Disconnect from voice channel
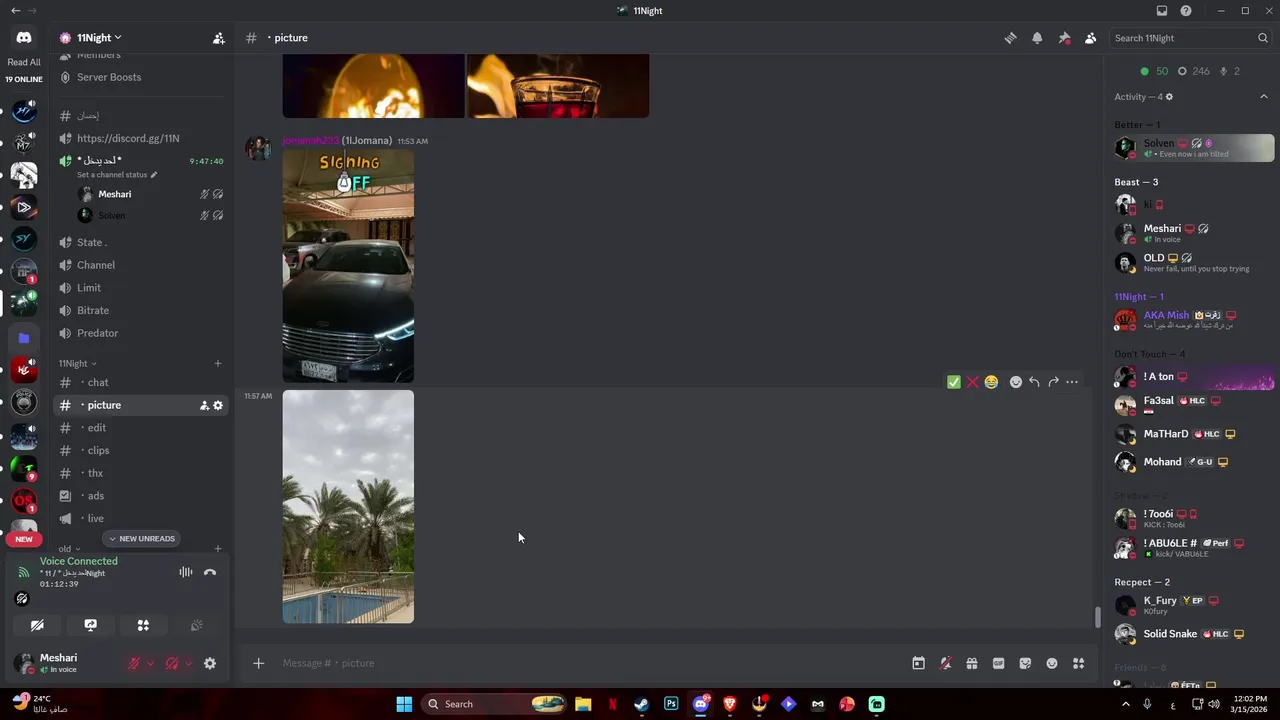 click(x=210, y=572)
